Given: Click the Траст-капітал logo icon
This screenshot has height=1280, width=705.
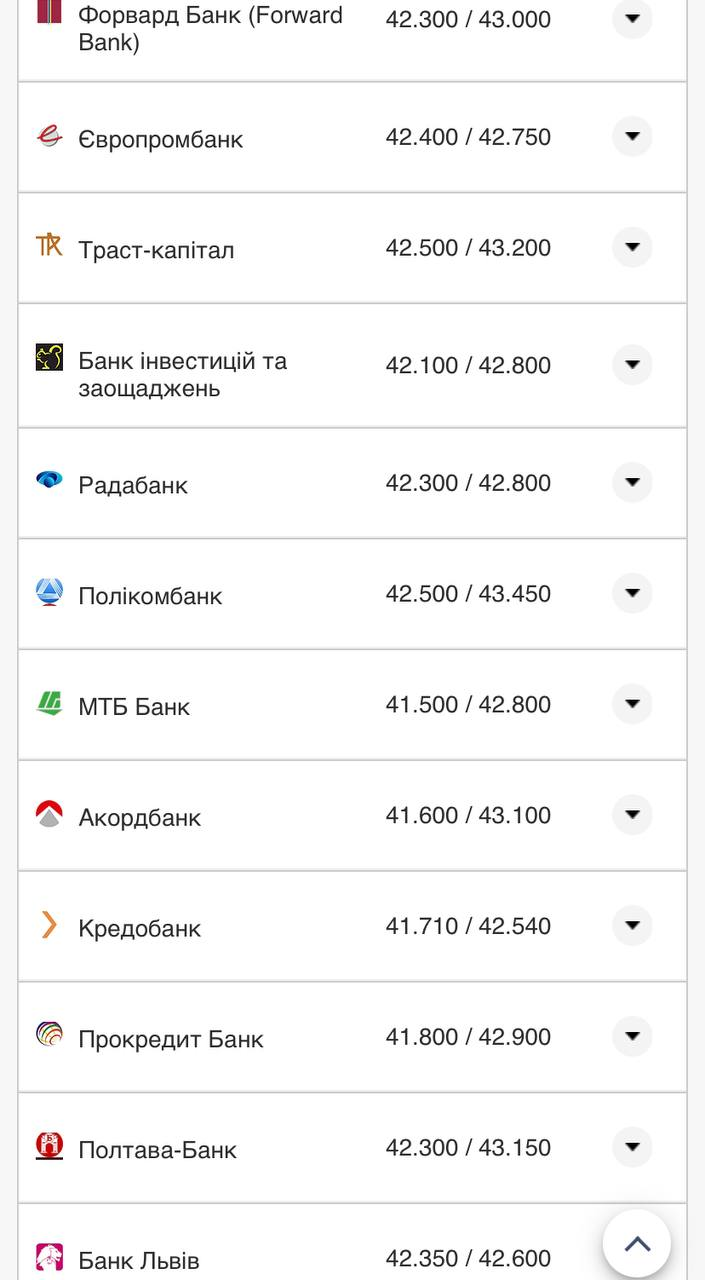Looking at the screenshot, I should click(x=49, y=245).
